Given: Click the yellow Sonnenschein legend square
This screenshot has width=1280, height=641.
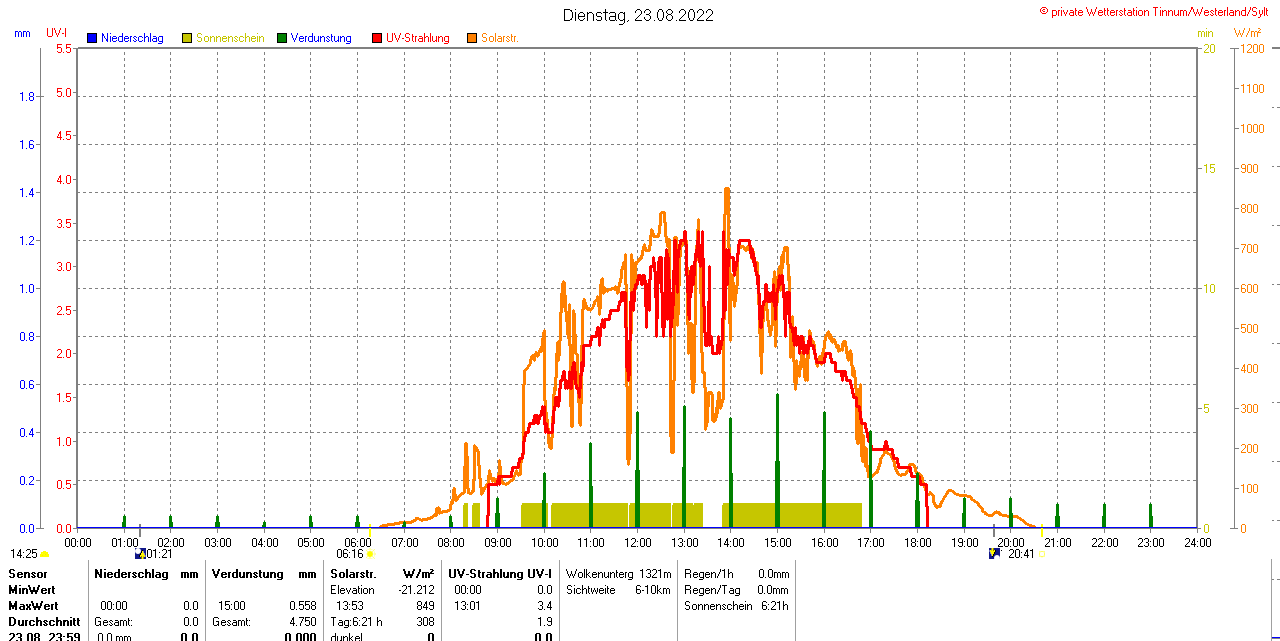Looking at the screenshot, I should click(x=187, y=38).
